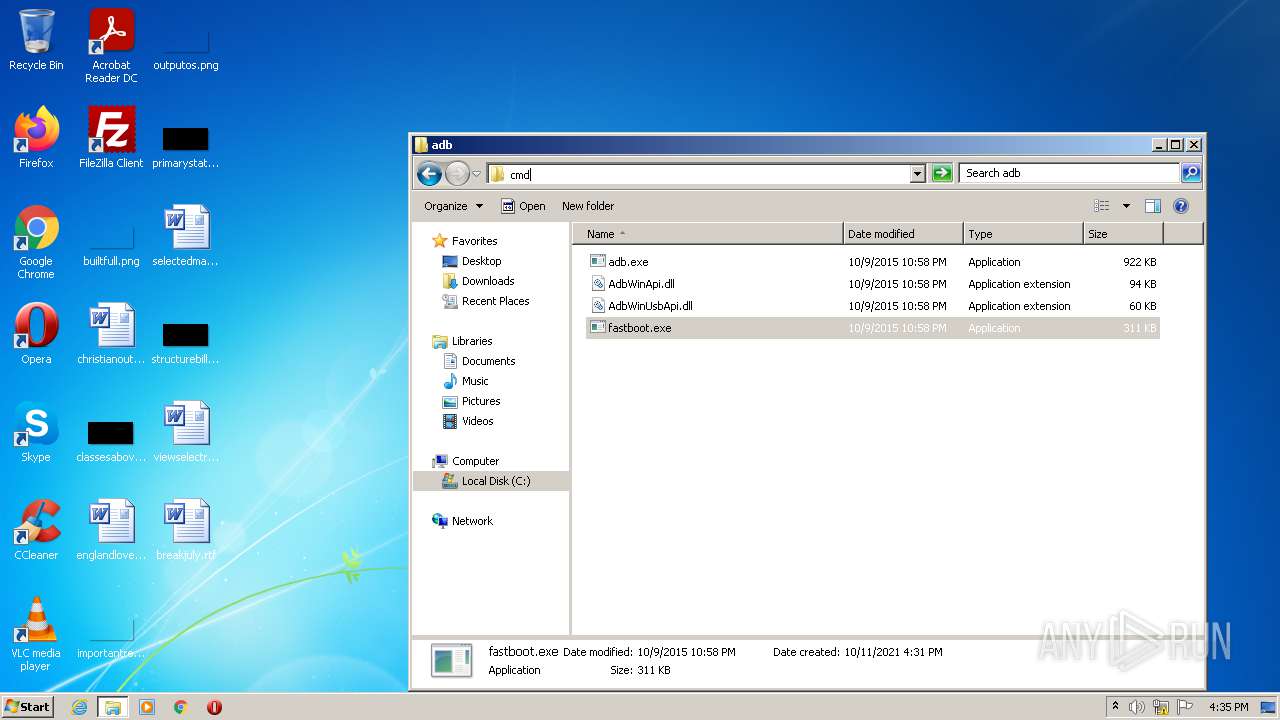Screen dimensions: 1280x720
Task: Select the Firefox desktop icon
Action: pos(36,138)
